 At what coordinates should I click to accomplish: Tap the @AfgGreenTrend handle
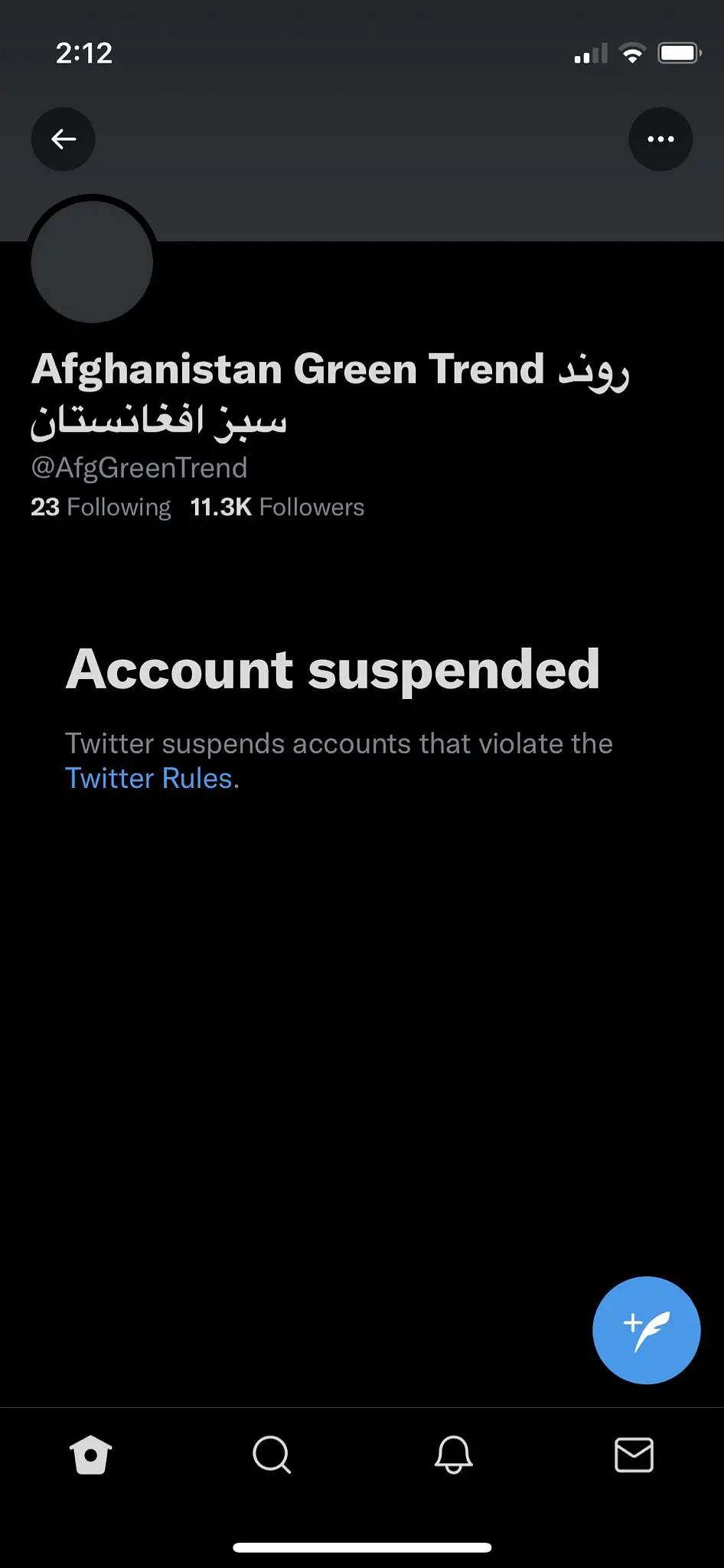pos(139,467)
